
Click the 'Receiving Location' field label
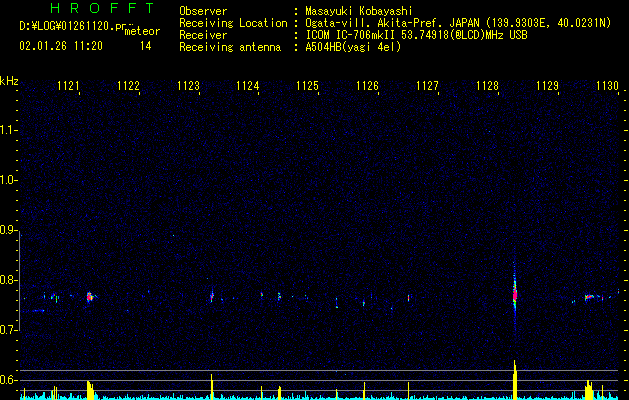tap(233, 23)
